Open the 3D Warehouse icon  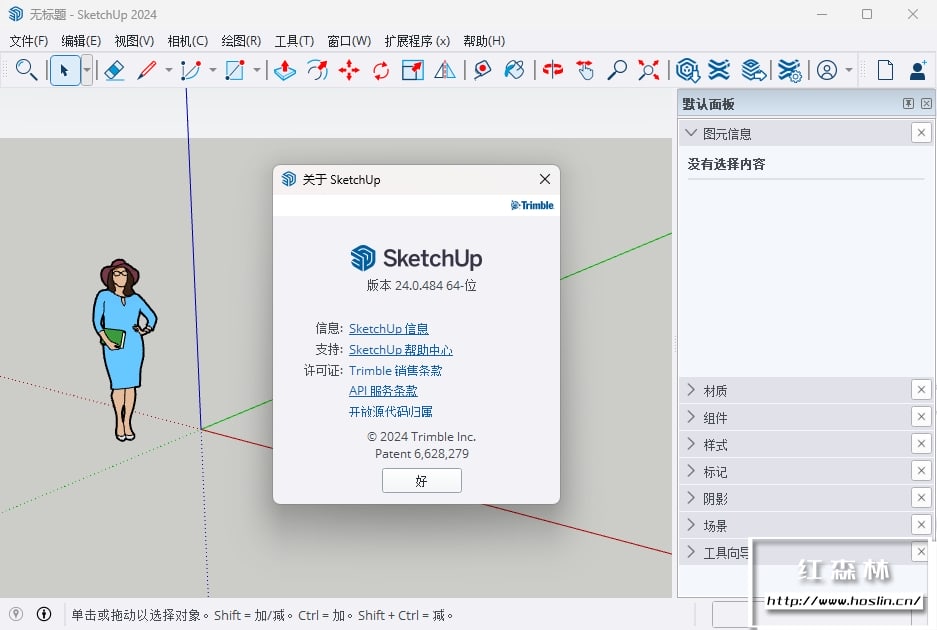click(688, 70)
